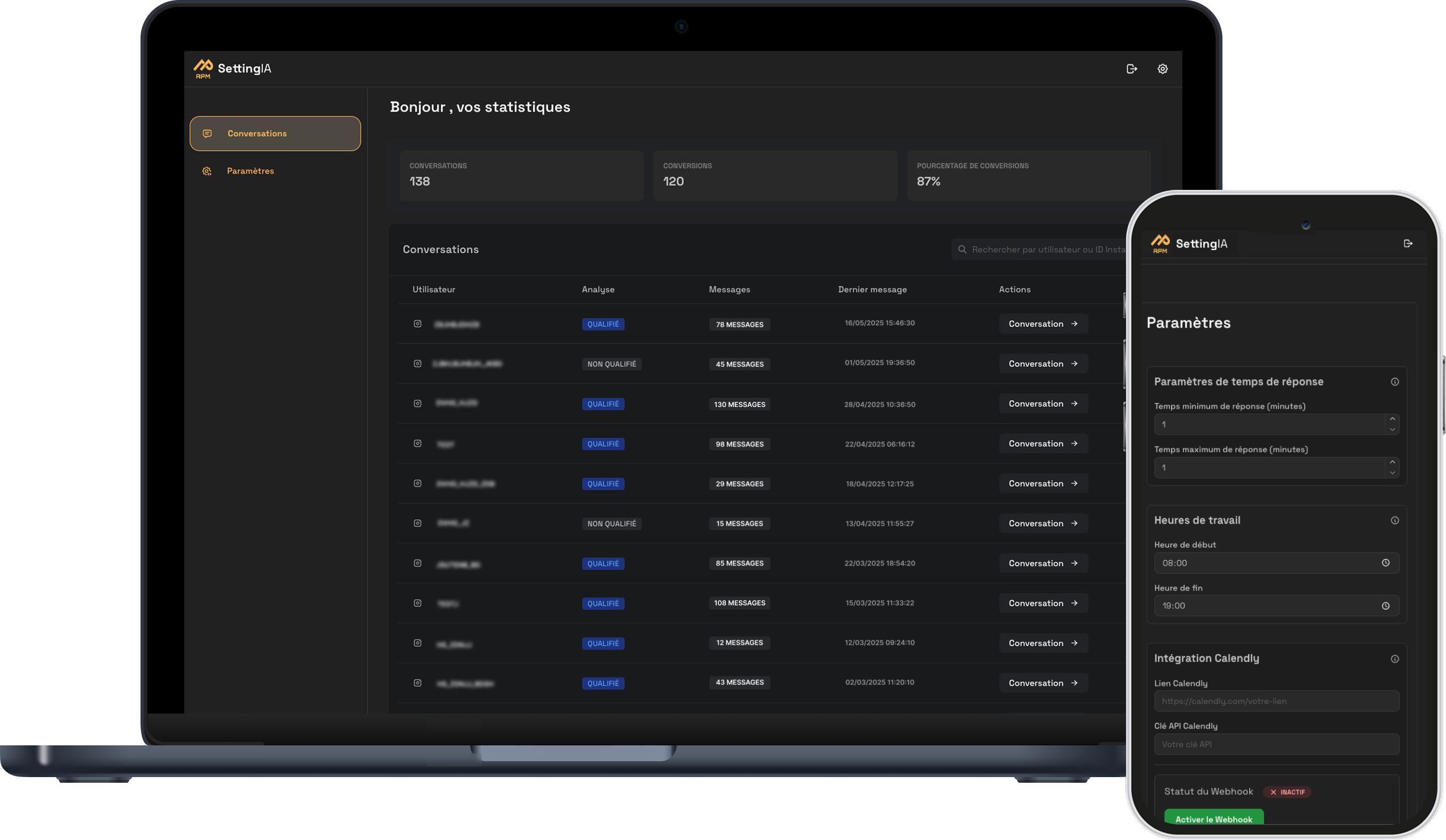Click the Lien Calendly input field

click(1275, 701)
